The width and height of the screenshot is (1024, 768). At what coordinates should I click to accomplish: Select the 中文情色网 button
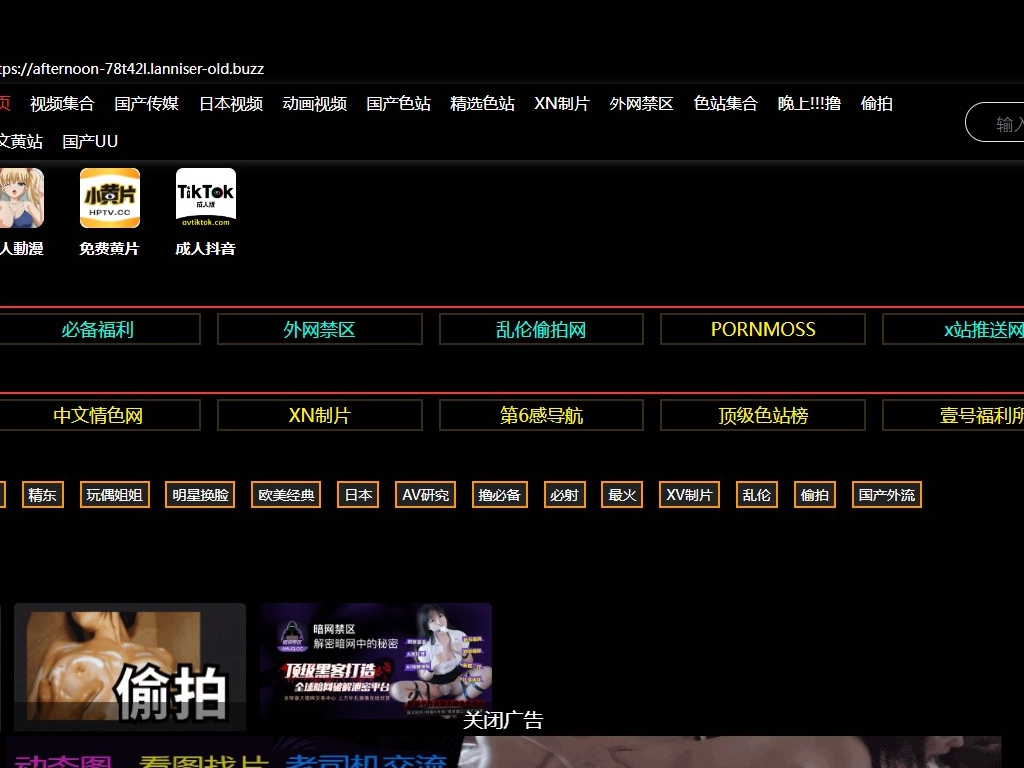tap(98, 416)
